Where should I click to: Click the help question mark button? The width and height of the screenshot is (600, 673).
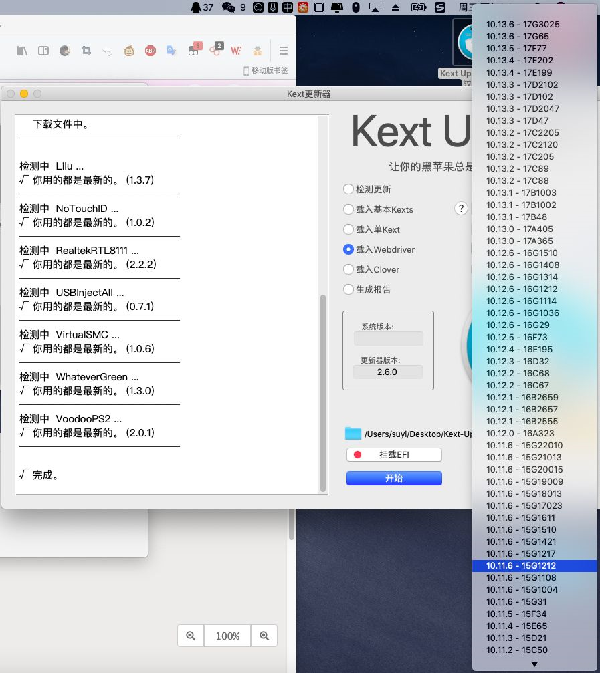(461, 209)
